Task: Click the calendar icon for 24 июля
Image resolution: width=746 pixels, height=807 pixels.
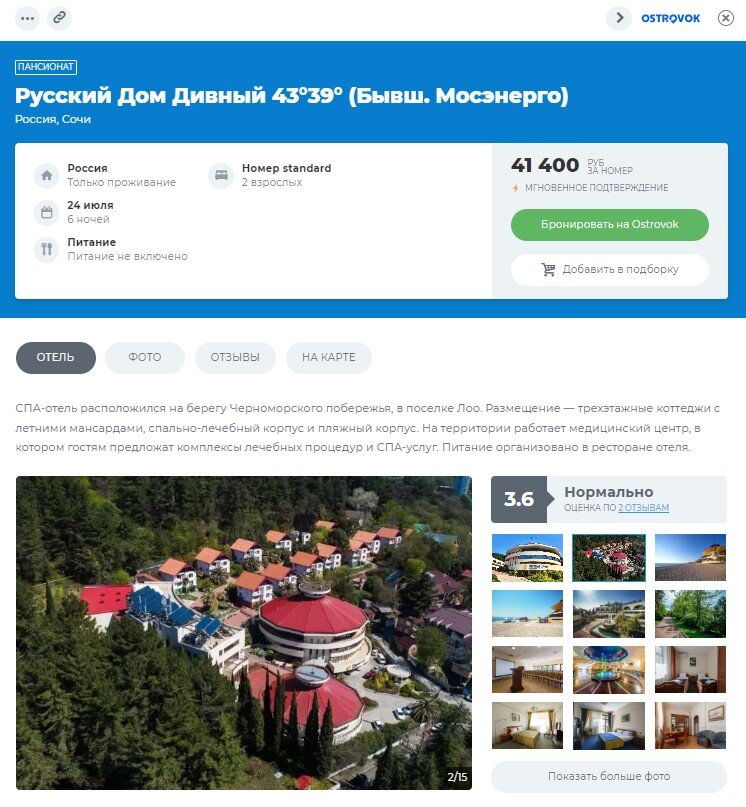Action: point(47,212)
